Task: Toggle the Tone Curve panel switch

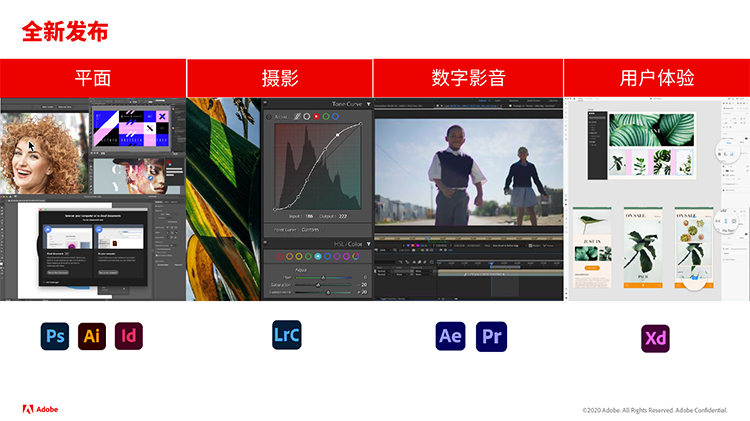Action: click(265, 103)
